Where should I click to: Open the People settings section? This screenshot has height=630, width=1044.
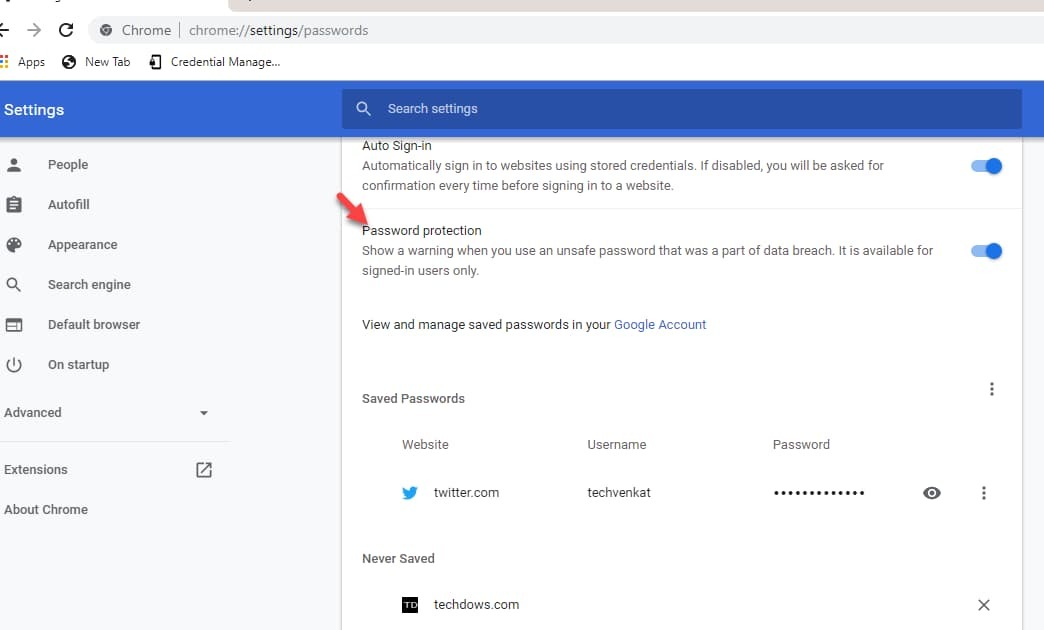pyautogui.click(x=68, y=165)
